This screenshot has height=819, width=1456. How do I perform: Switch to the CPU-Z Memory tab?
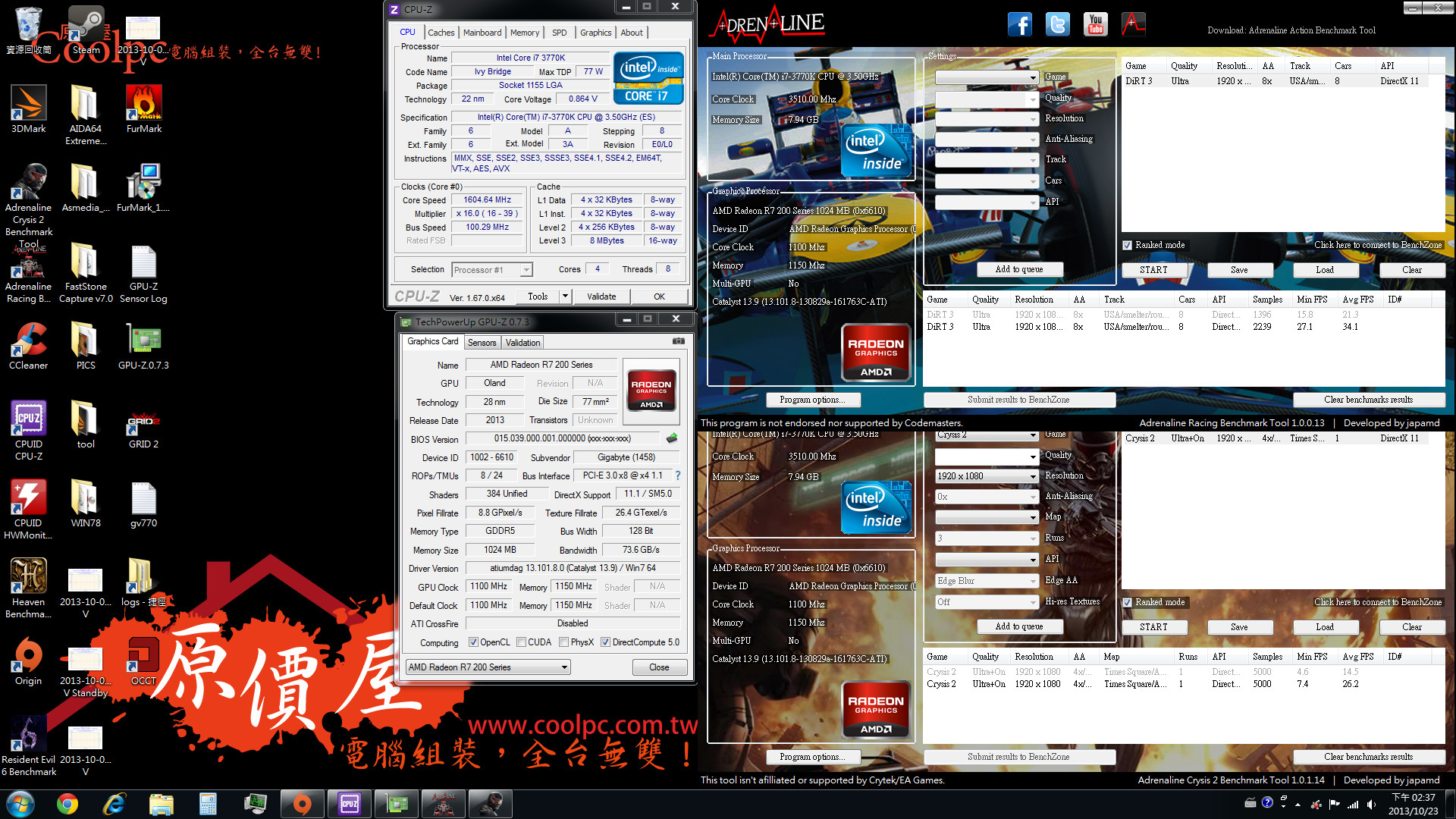tap(525, 33)
